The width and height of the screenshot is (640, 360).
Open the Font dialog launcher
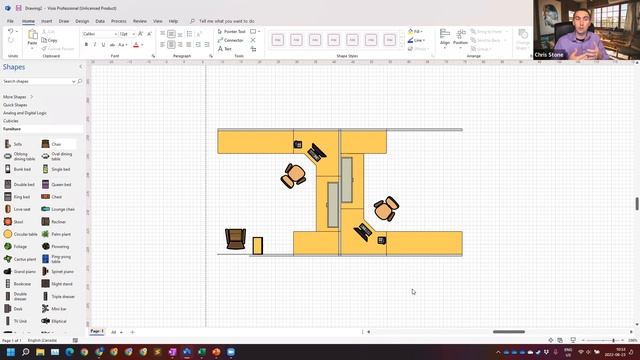click(153, 56)
